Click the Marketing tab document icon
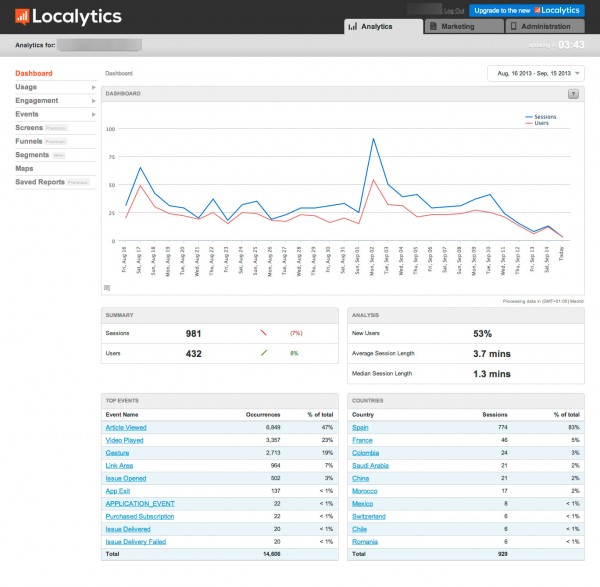600x587 pixels. (433, 26)
